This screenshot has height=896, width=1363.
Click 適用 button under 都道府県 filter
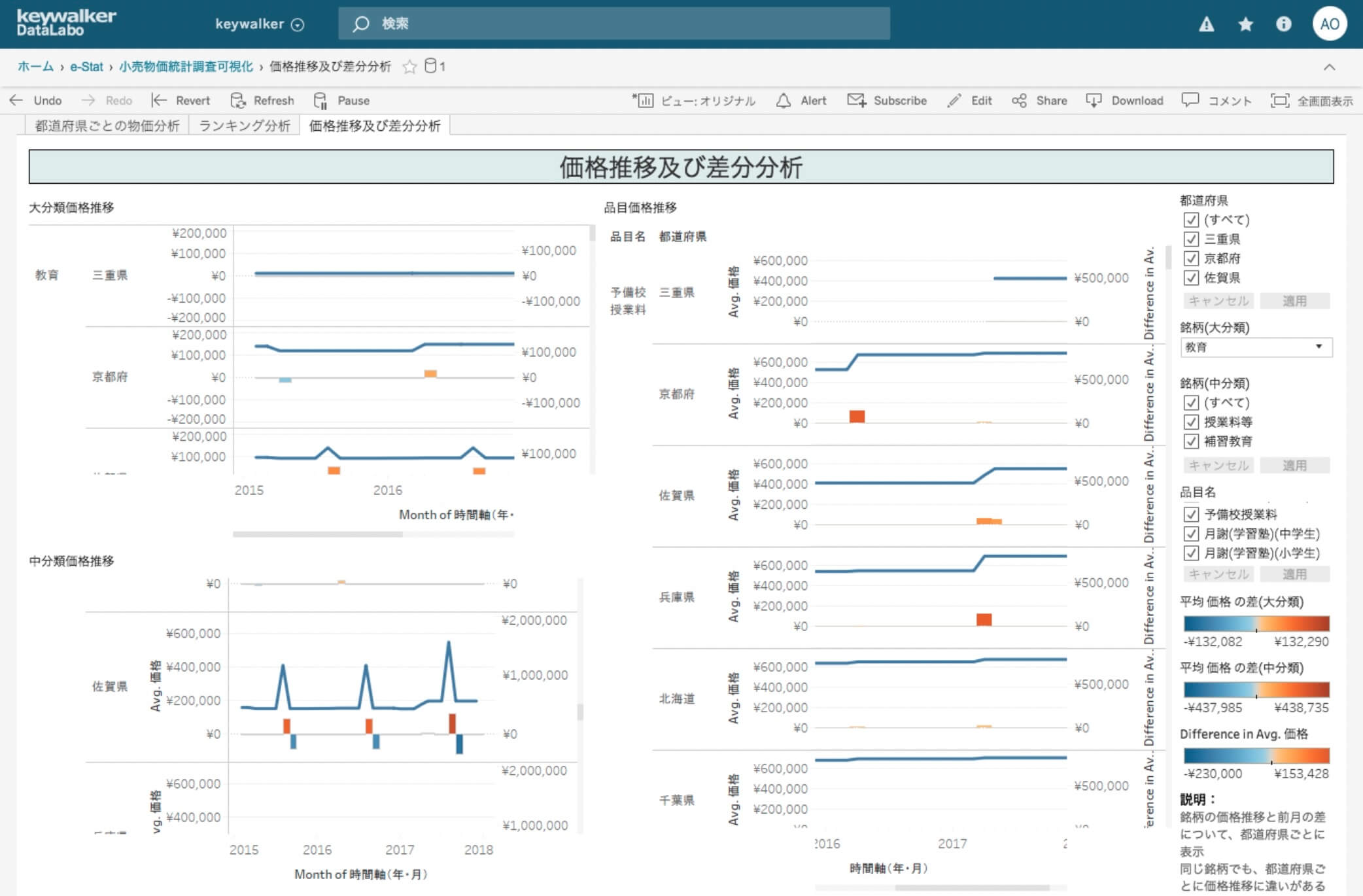[1294, 301]
